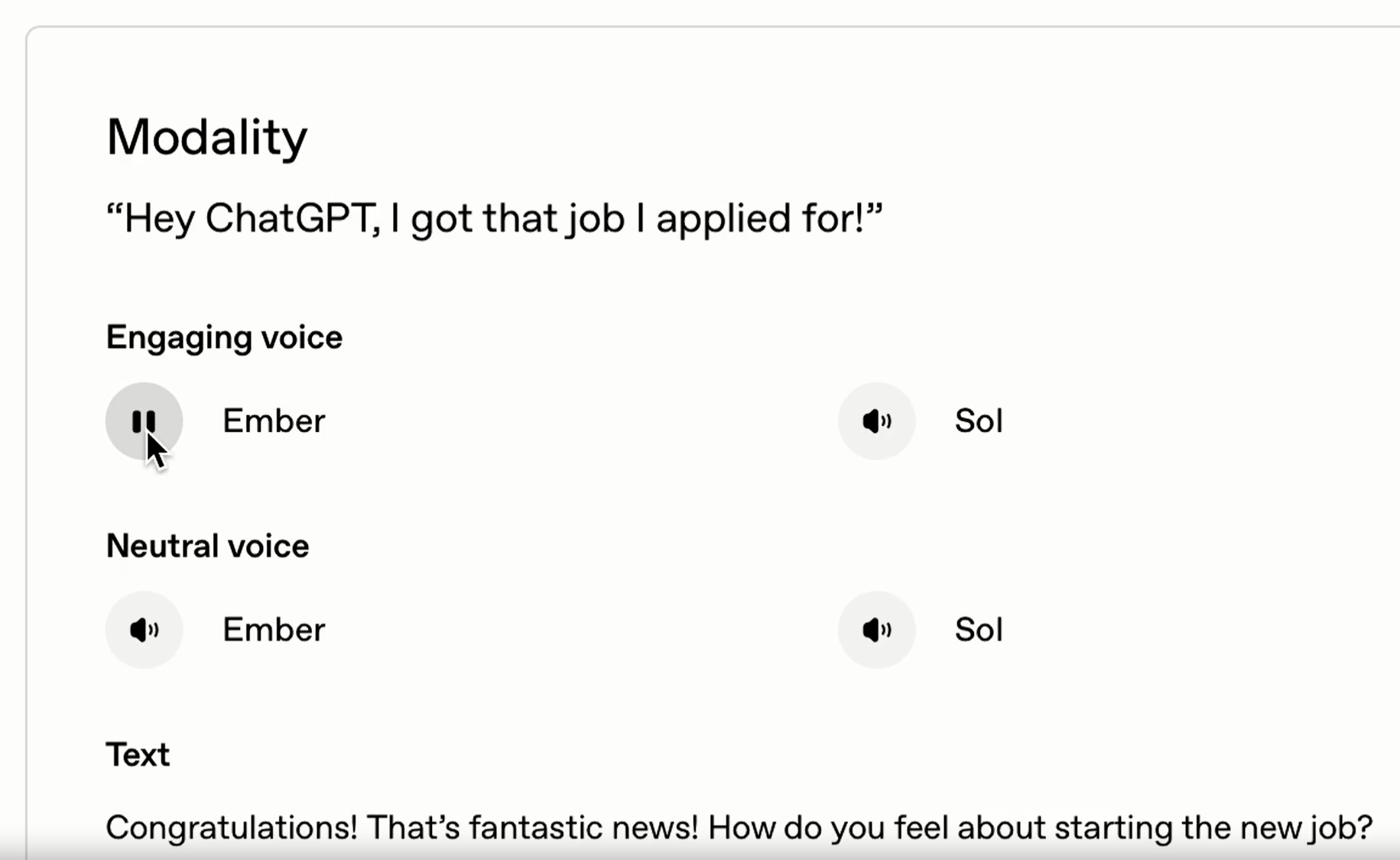Click the Neutral voice section heading
Screen dimensions: 1400x860
(207, 546)
